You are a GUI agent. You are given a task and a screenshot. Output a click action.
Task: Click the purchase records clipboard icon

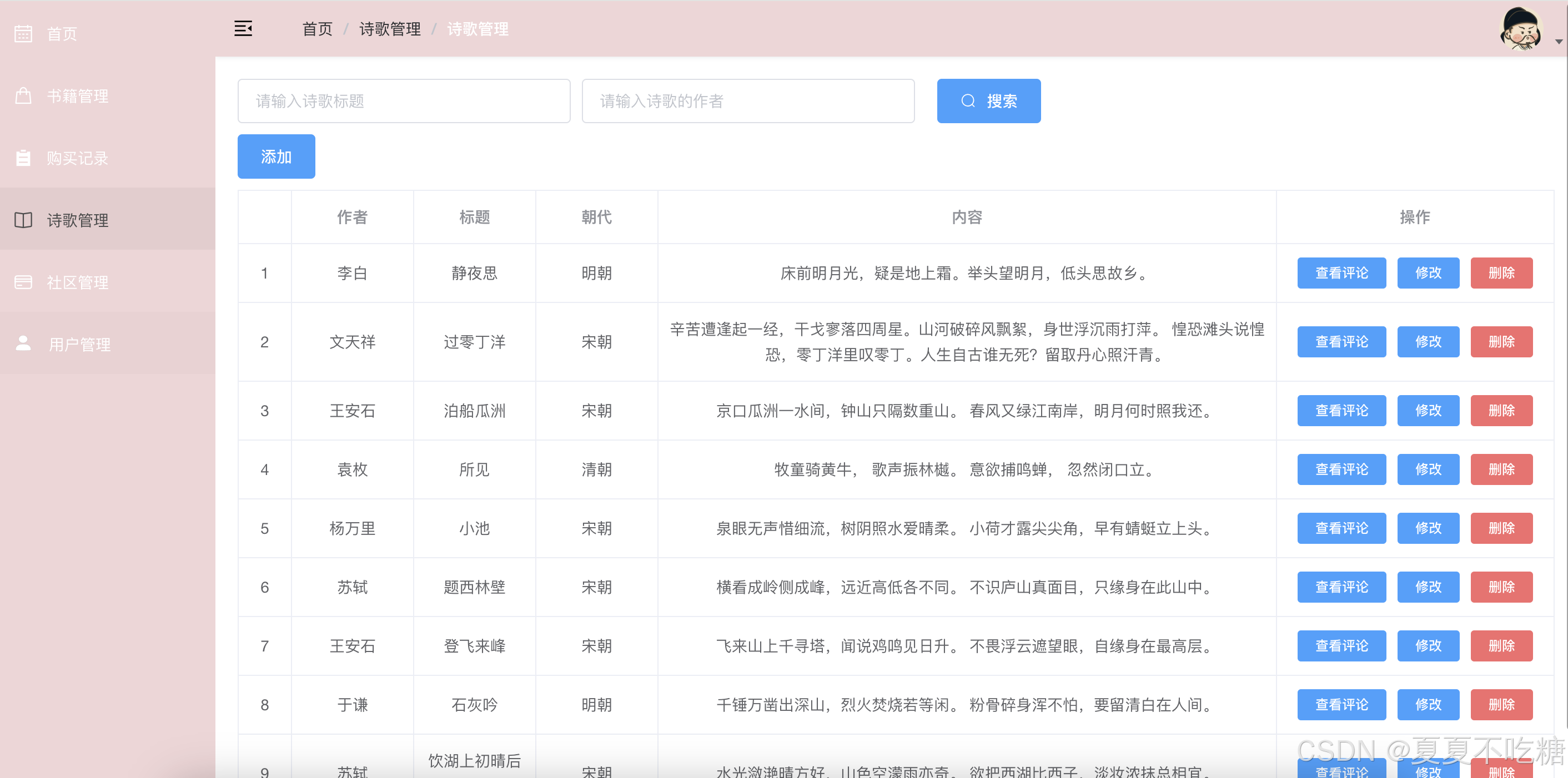click(23, 158)
